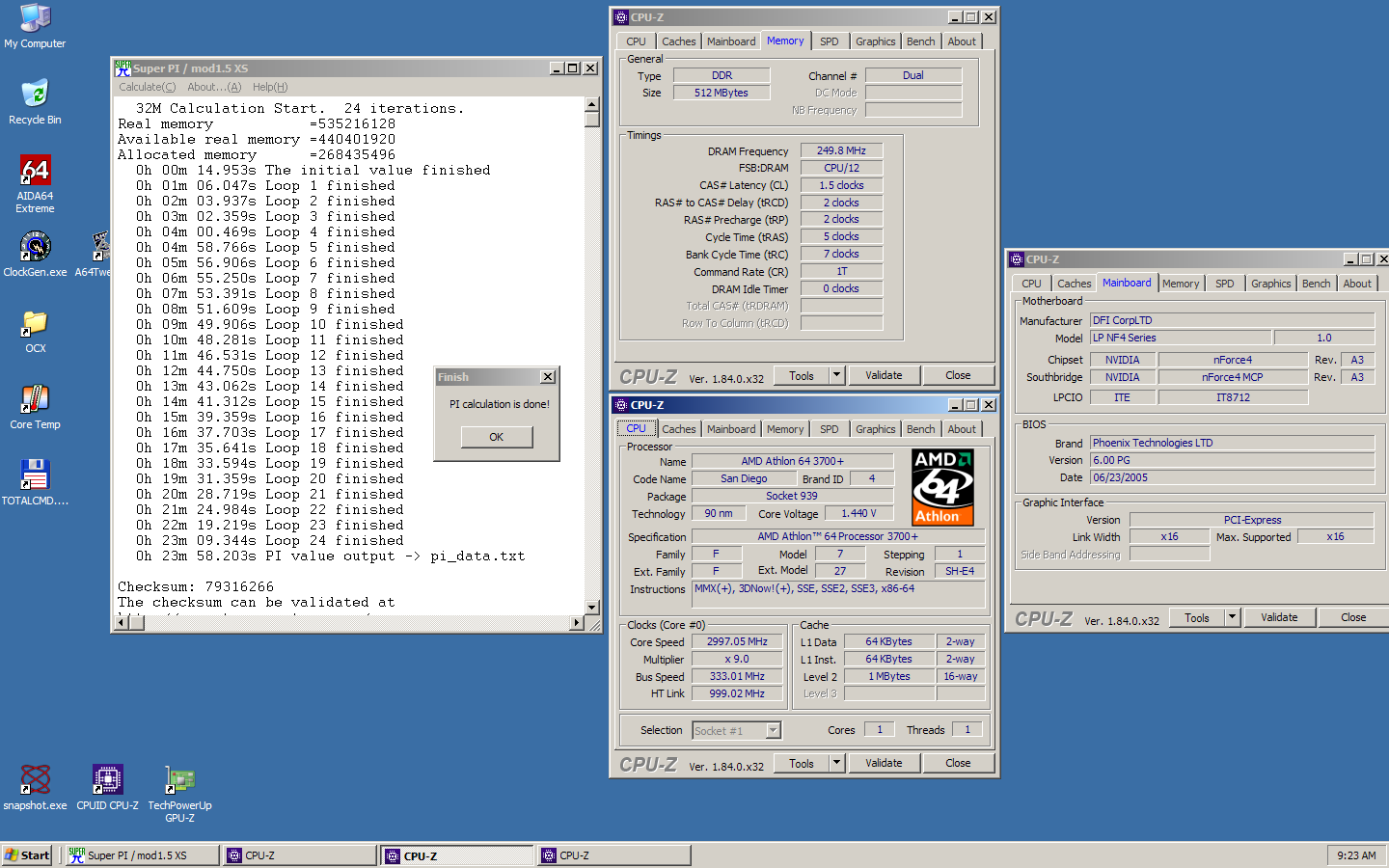This screenshot has height=868, width=1389.
Task: Select the Graphics tab in Memory CPU-Z window
Action: tap(875, 41)
